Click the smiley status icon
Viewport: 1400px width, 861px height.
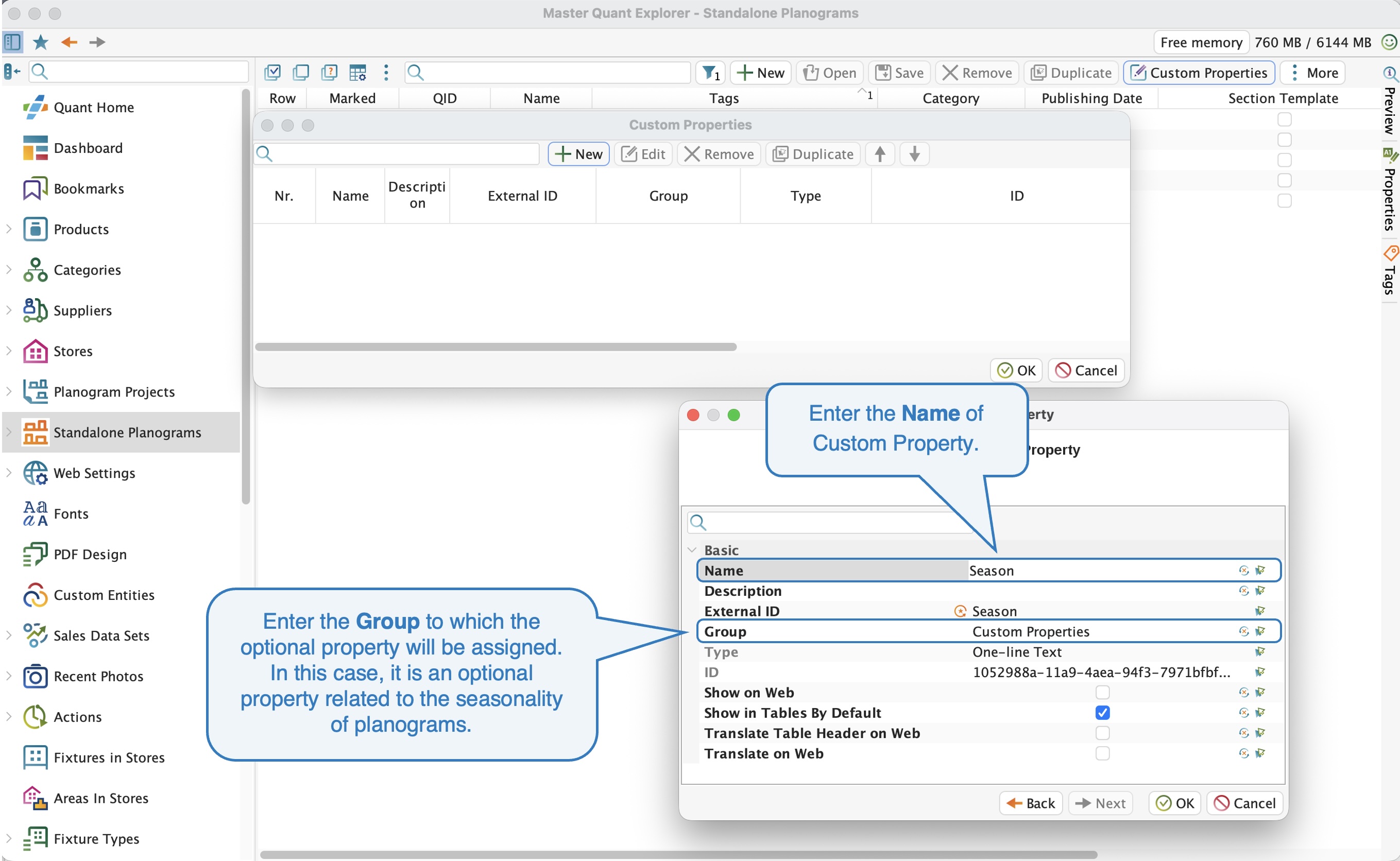[1390, 42]
